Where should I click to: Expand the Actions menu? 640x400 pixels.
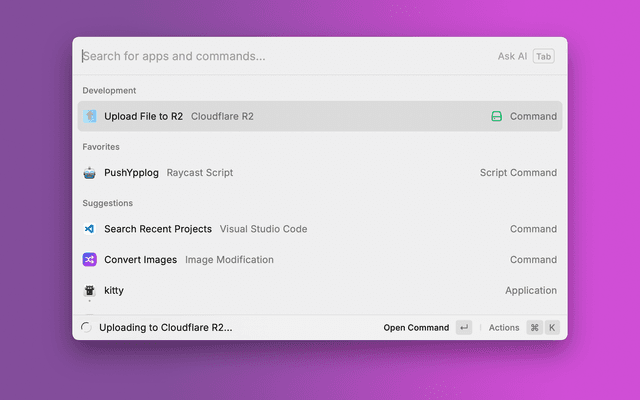[x=504, y=327]
